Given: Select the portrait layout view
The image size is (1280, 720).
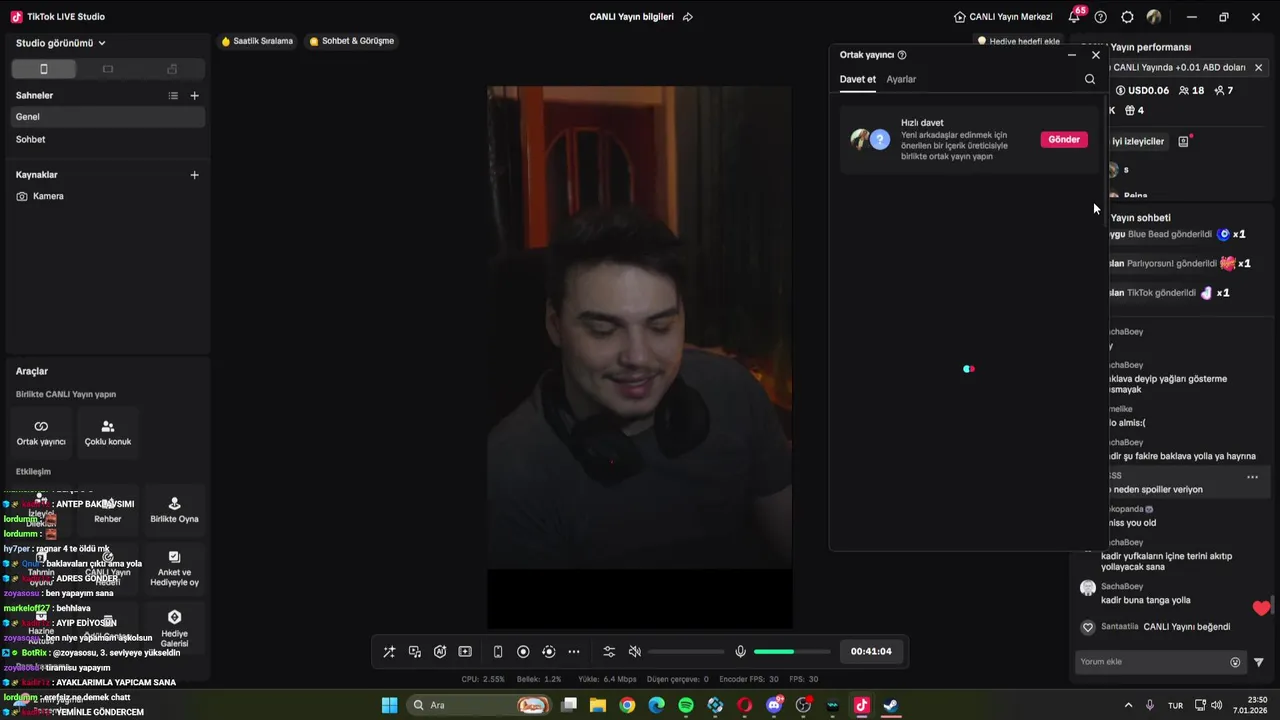Looking at the screenshot, I should tap(43, 69).
